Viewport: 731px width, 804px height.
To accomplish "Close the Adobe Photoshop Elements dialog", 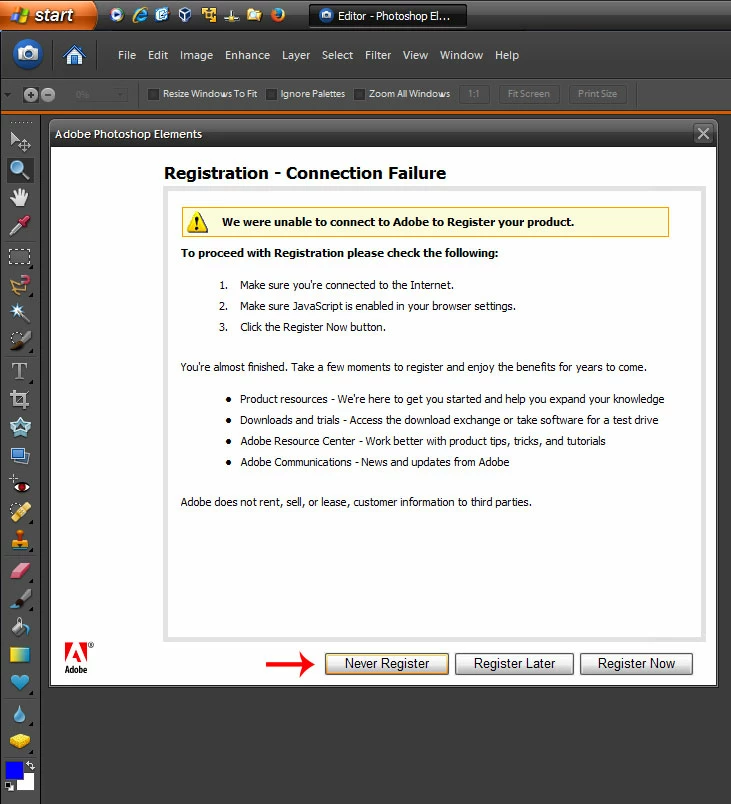I will pyautogui.click(x=703, y=134).
